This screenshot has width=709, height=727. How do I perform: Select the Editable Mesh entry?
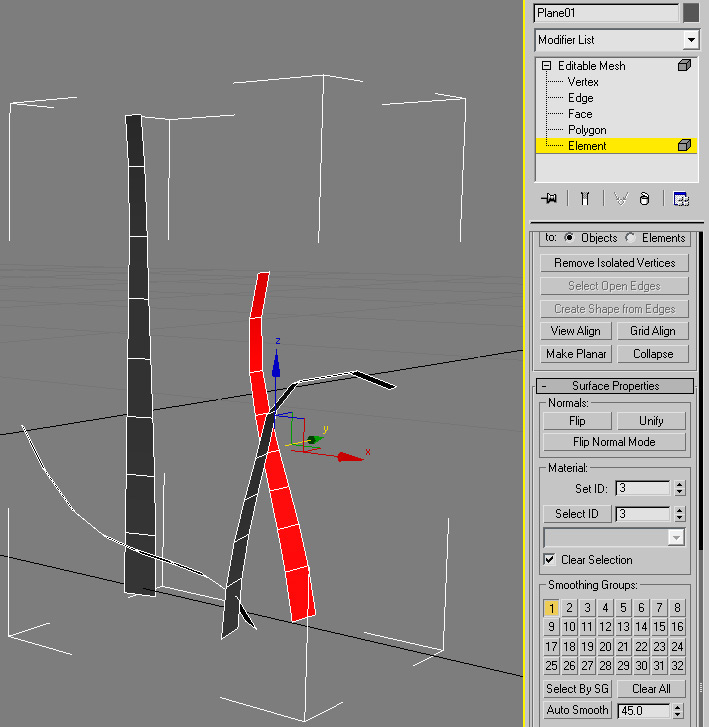click(x=591, y=66)
